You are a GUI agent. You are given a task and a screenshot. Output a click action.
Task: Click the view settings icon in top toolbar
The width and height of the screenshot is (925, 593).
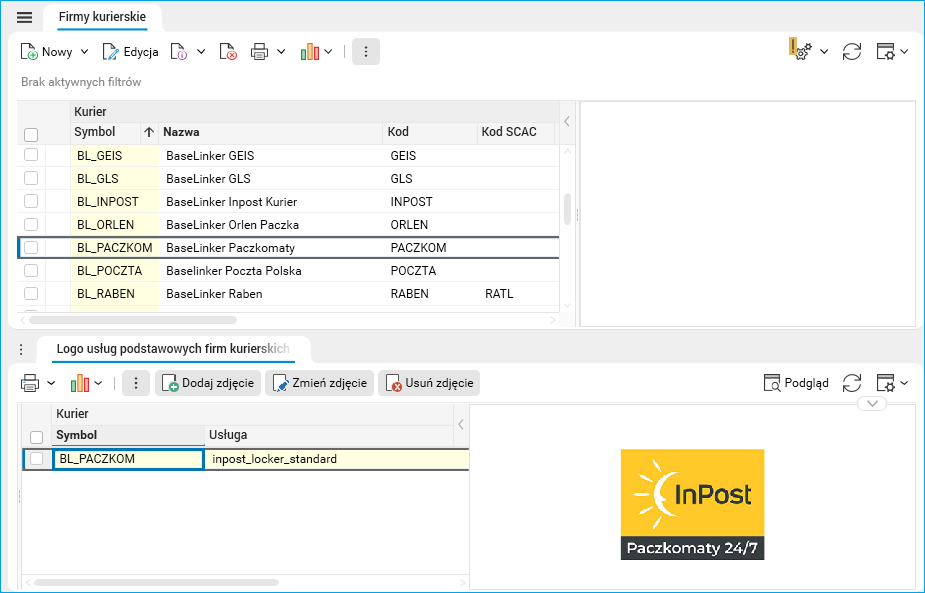[x=885, y=52]
